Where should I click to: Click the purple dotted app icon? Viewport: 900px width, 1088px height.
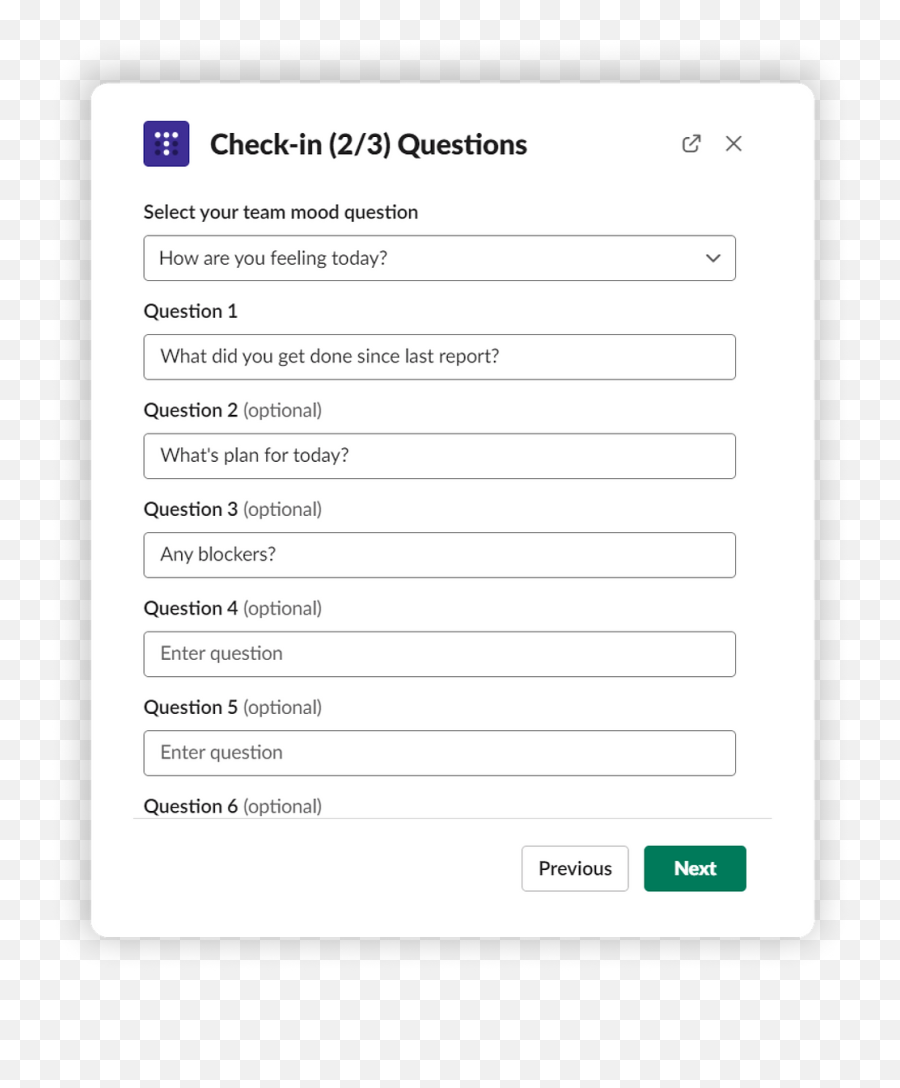coord(166,144)
